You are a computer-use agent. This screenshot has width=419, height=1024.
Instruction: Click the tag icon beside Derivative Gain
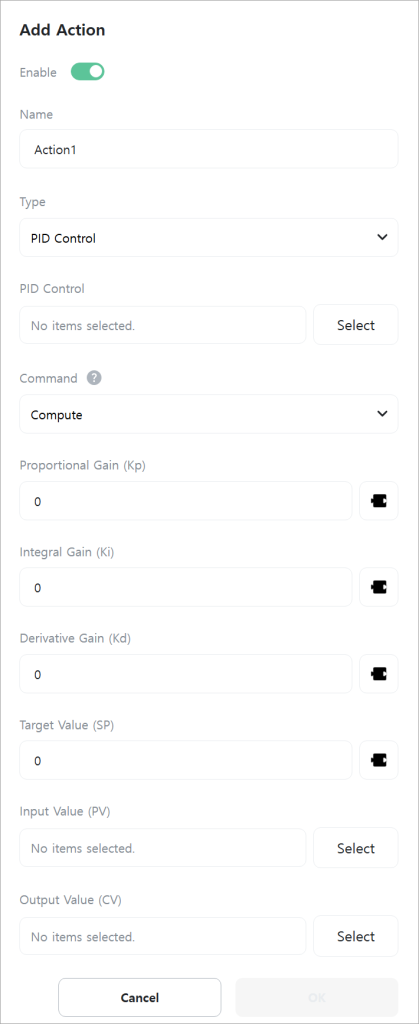click(x=379, y=674)
